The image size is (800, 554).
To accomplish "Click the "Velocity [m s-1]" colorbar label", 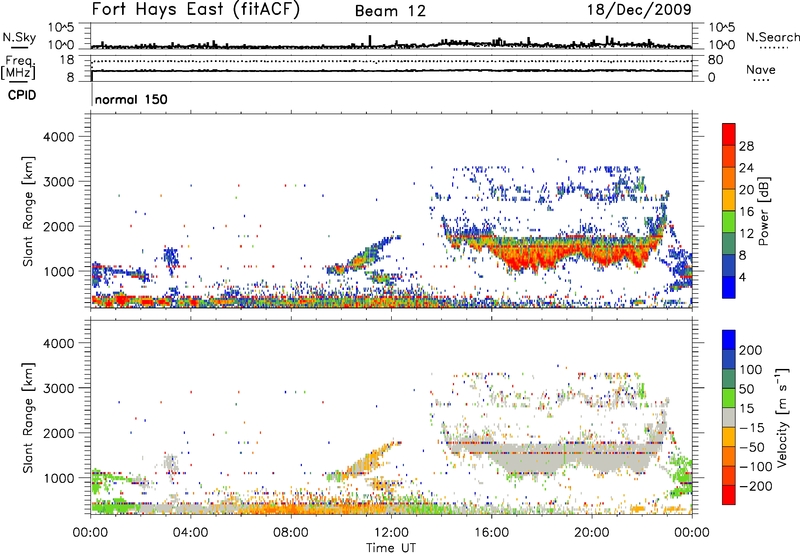I will click(782, 418).
